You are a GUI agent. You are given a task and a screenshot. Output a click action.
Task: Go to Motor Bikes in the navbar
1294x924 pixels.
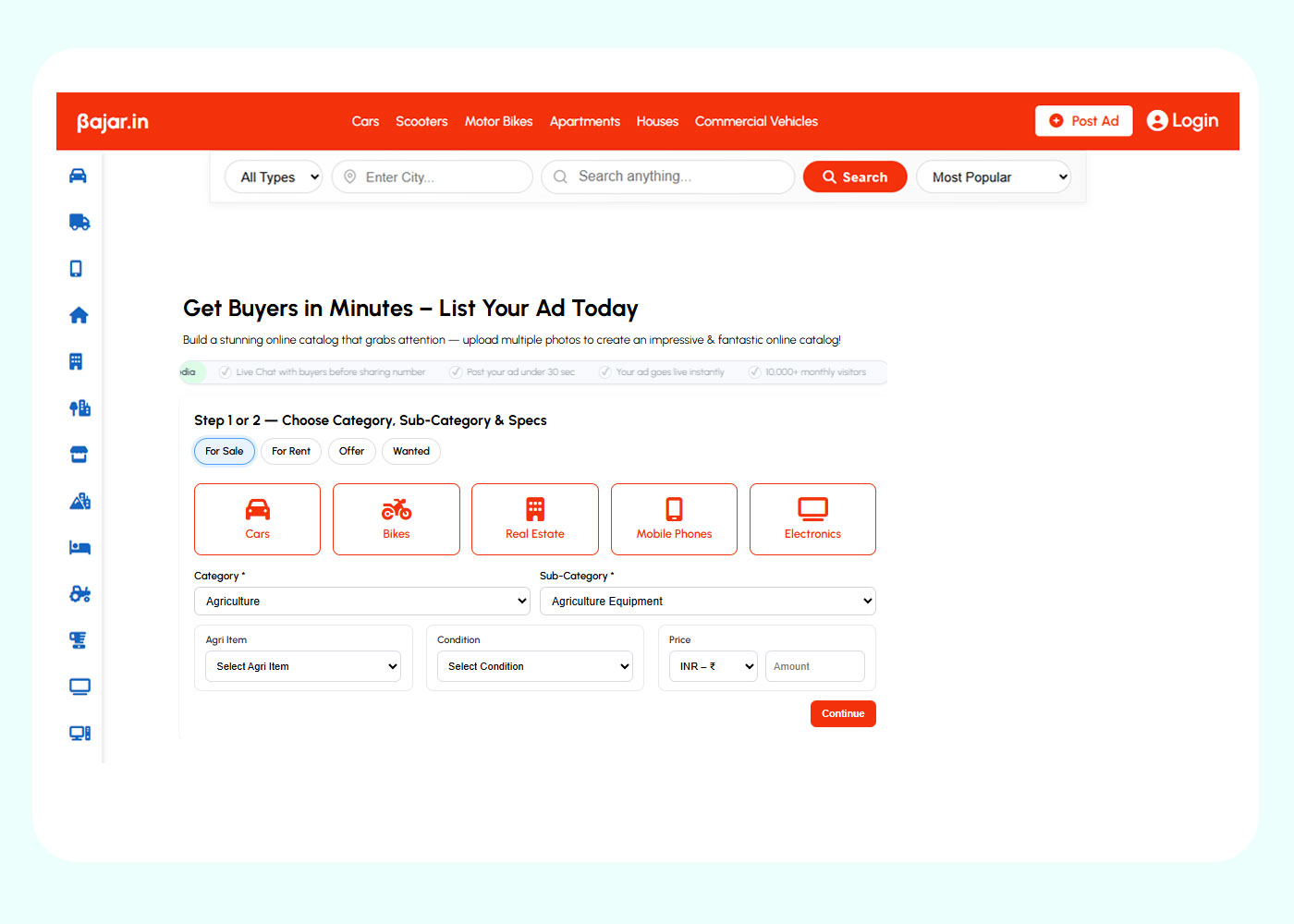498,121
